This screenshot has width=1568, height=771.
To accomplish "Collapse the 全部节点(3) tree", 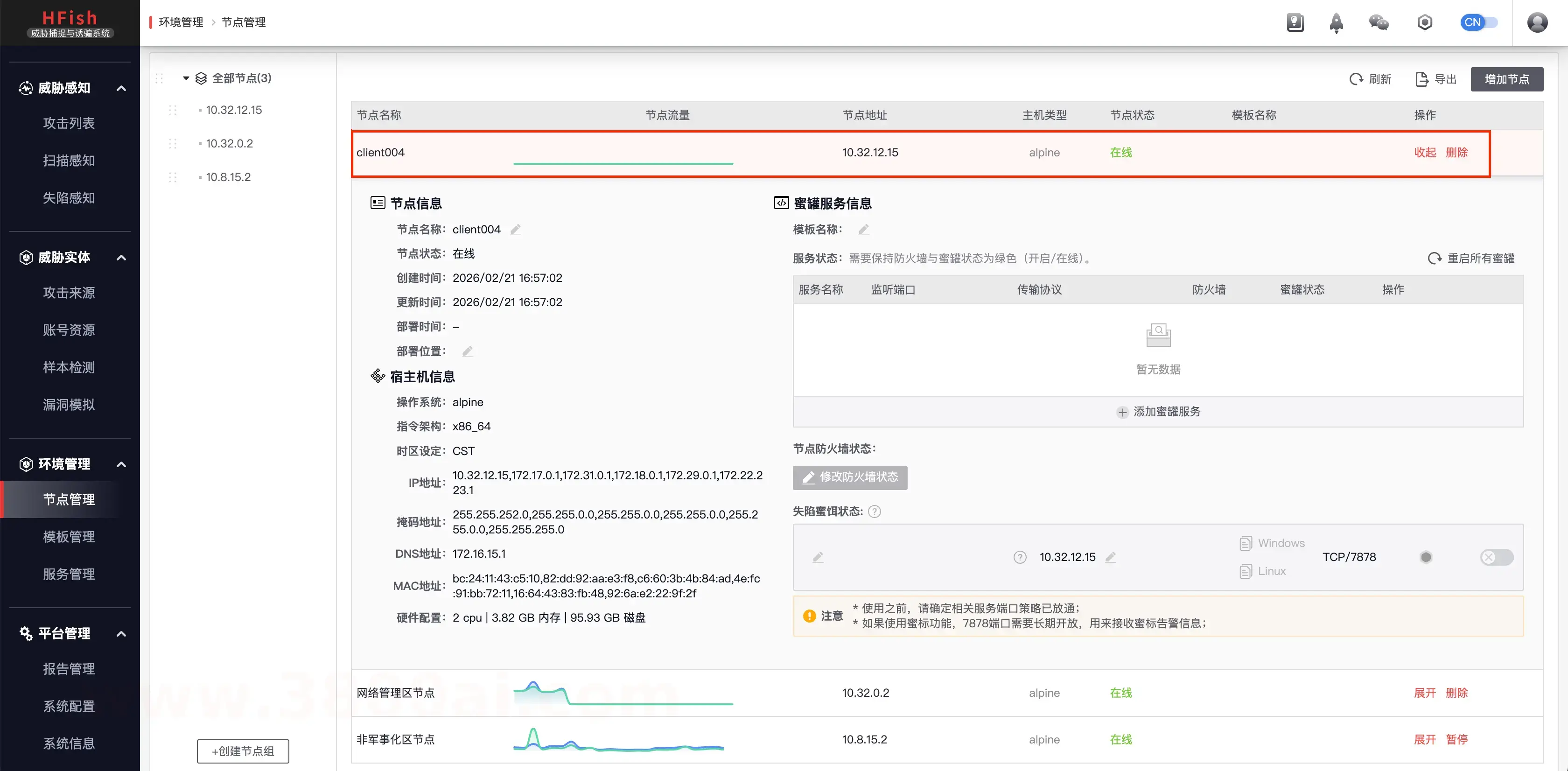I will coord(186,78).
